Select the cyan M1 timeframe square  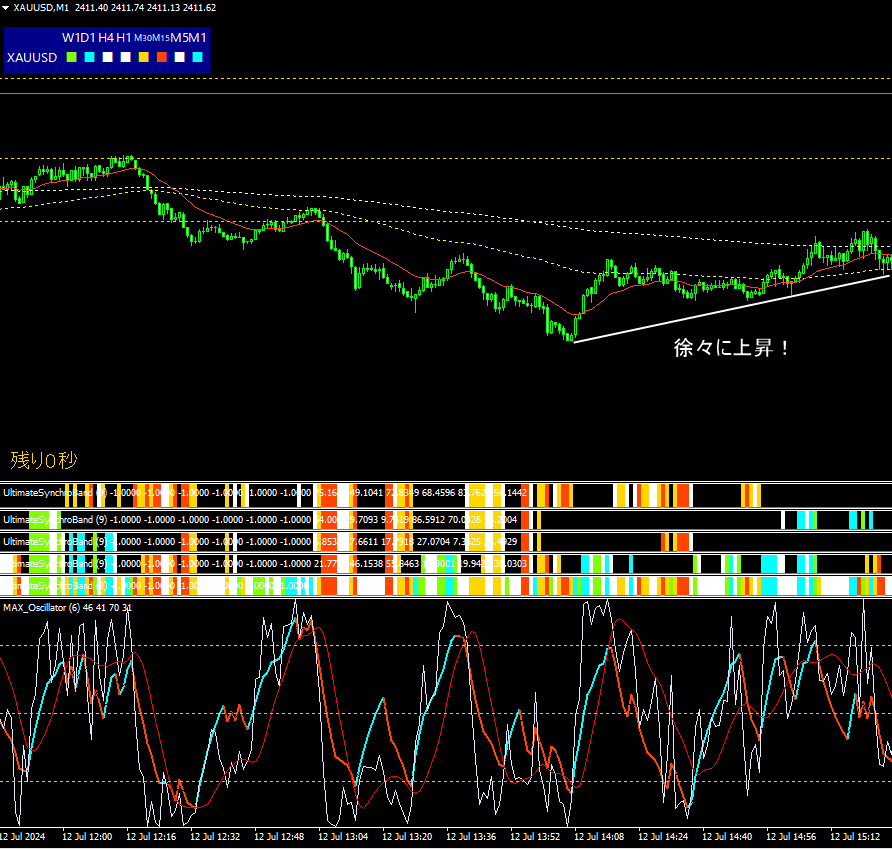(197, 57)
